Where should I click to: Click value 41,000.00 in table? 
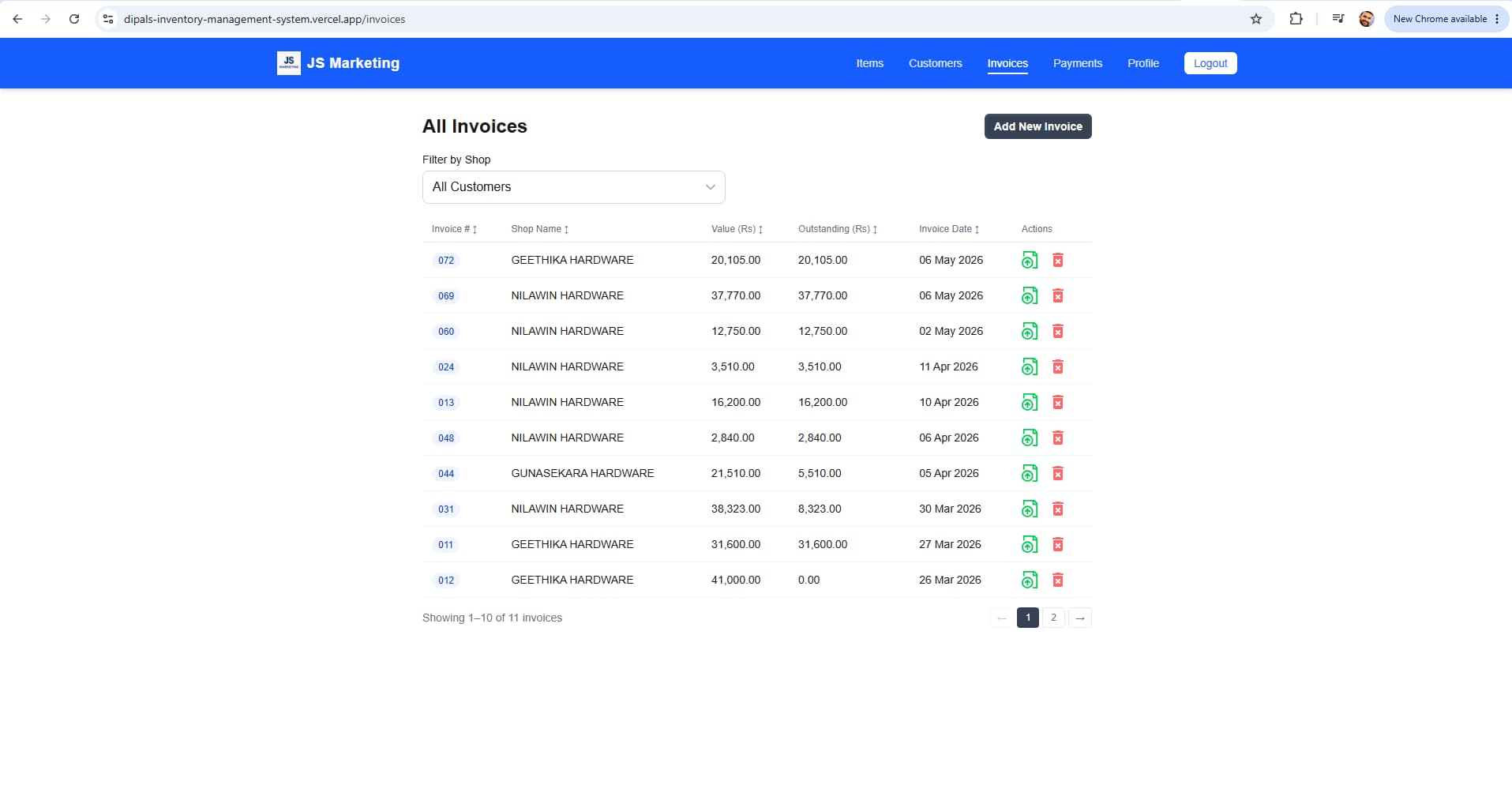[736, 580]
